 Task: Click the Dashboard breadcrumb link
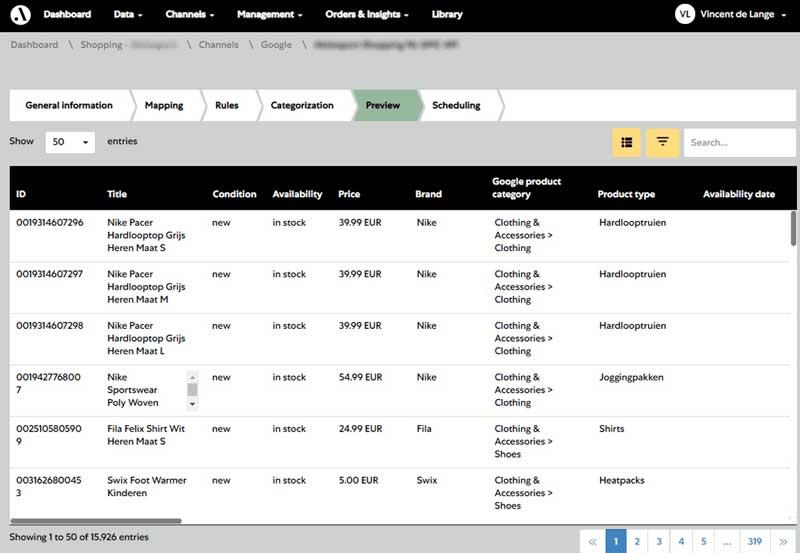click(34, 45)
